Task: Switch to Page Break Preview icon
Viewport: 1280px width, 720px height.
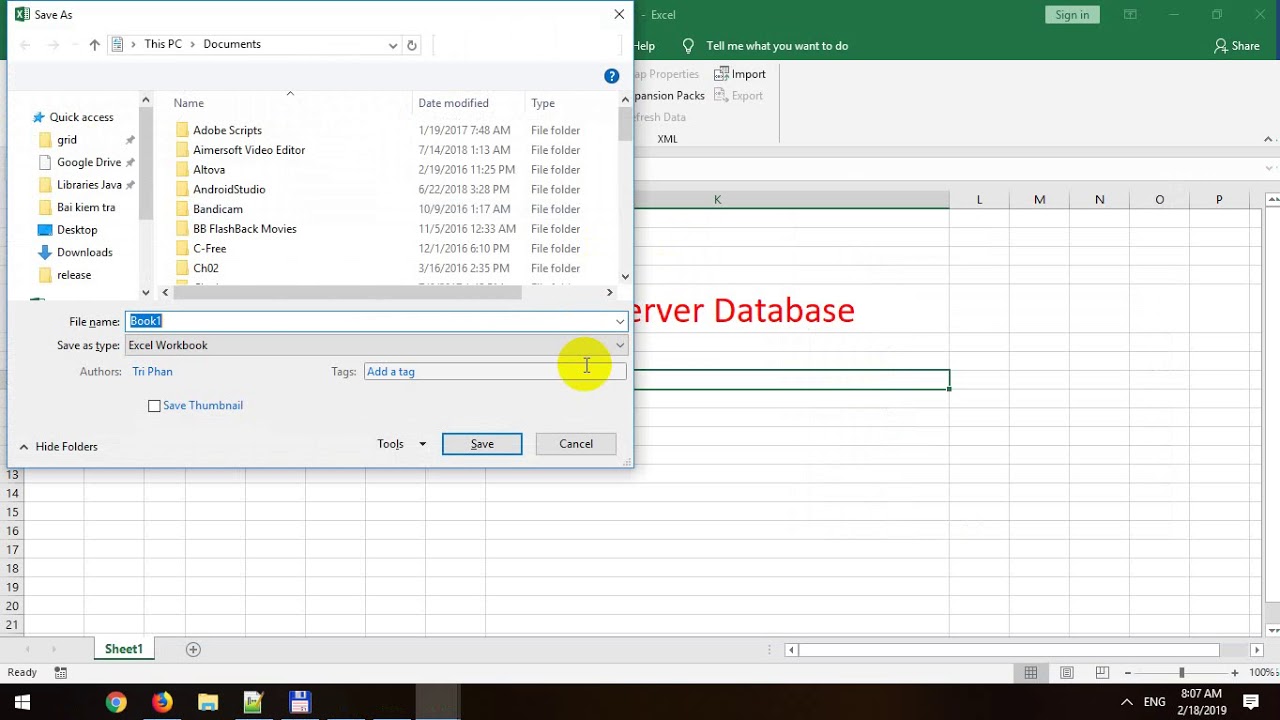Action: [x=1102, y=673]
